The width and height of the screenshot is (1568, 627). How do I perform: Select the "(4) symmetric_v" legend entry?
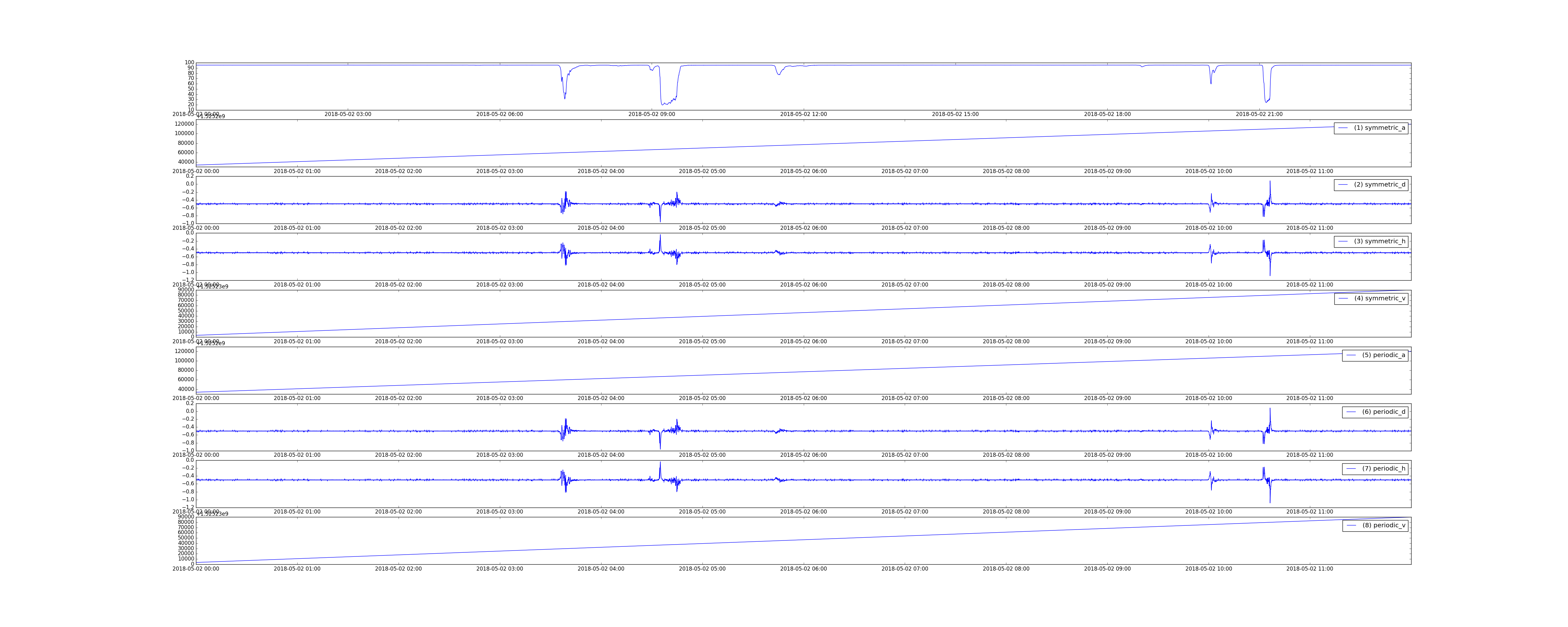click(1379, 298)
